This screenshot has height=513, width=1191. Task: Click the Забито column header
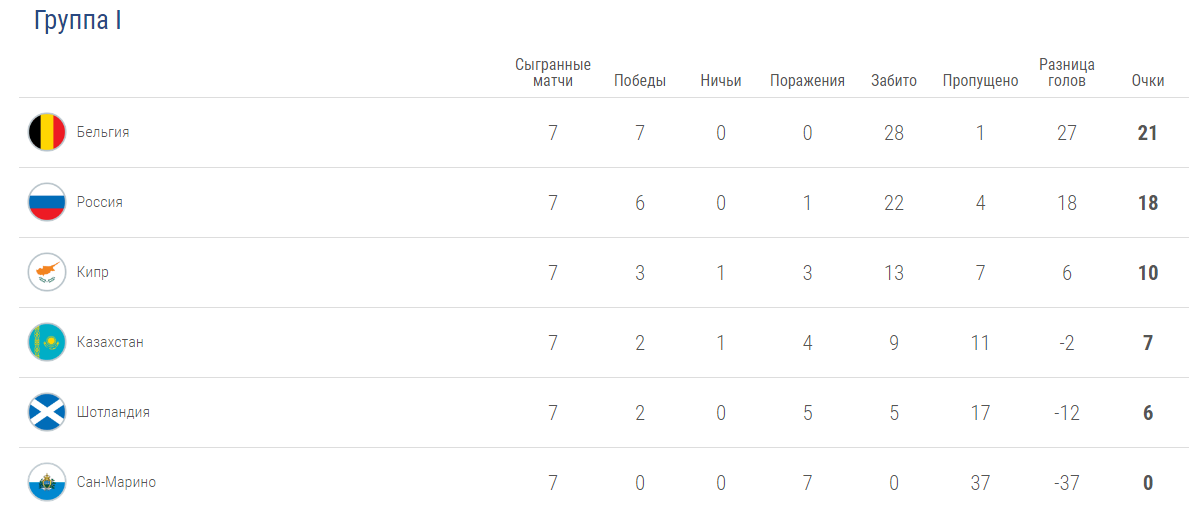(x=894, y=81)
